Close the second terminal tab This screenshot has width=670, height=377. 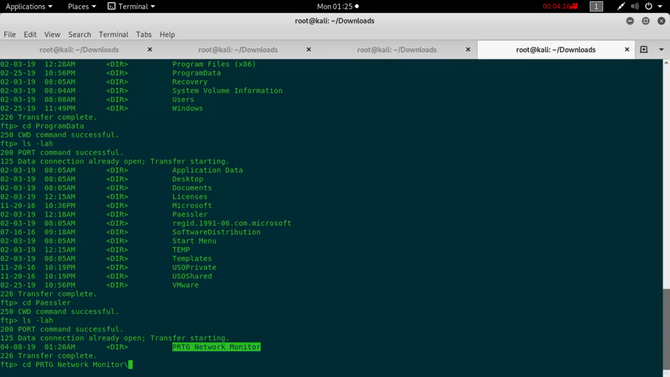(309, 50)
